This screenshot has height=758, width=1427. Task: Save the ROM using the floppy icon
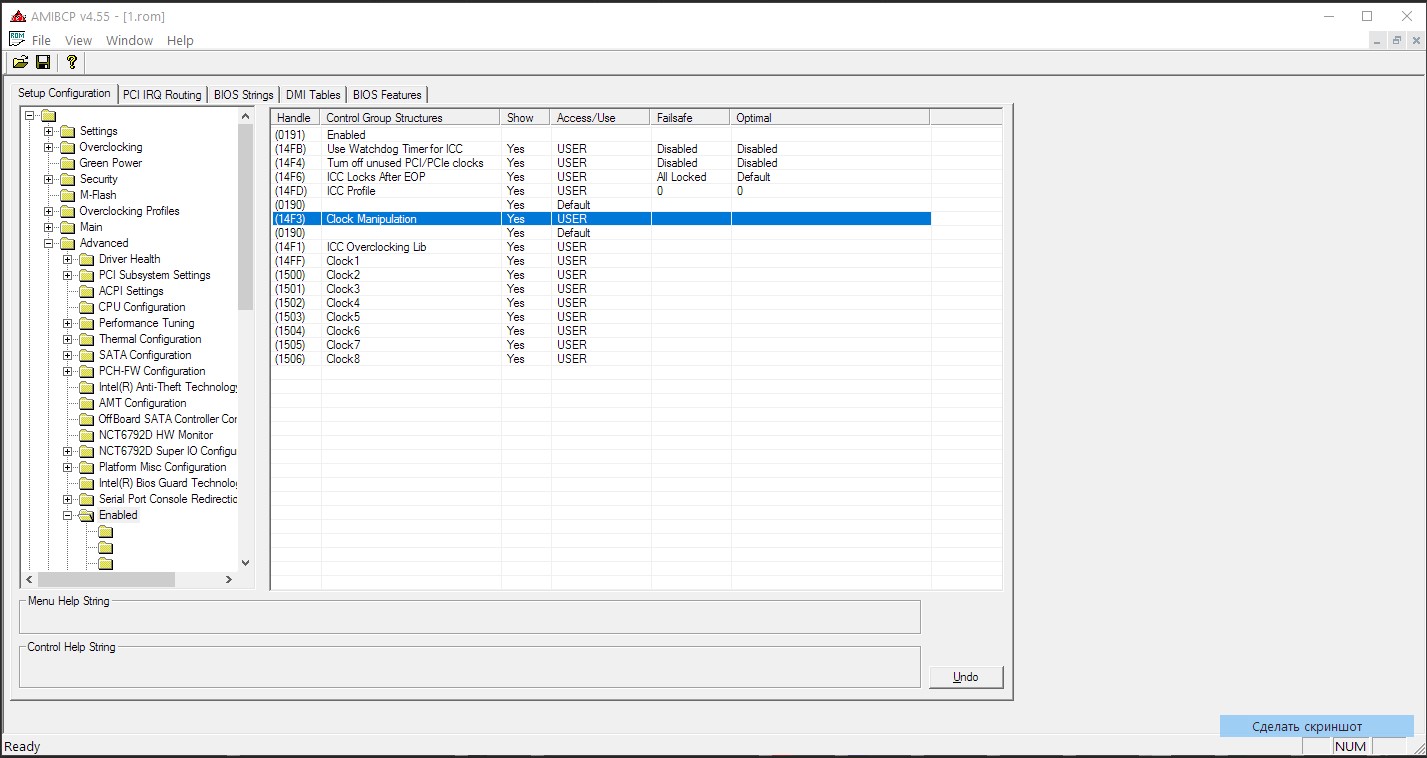pos(43,62)
